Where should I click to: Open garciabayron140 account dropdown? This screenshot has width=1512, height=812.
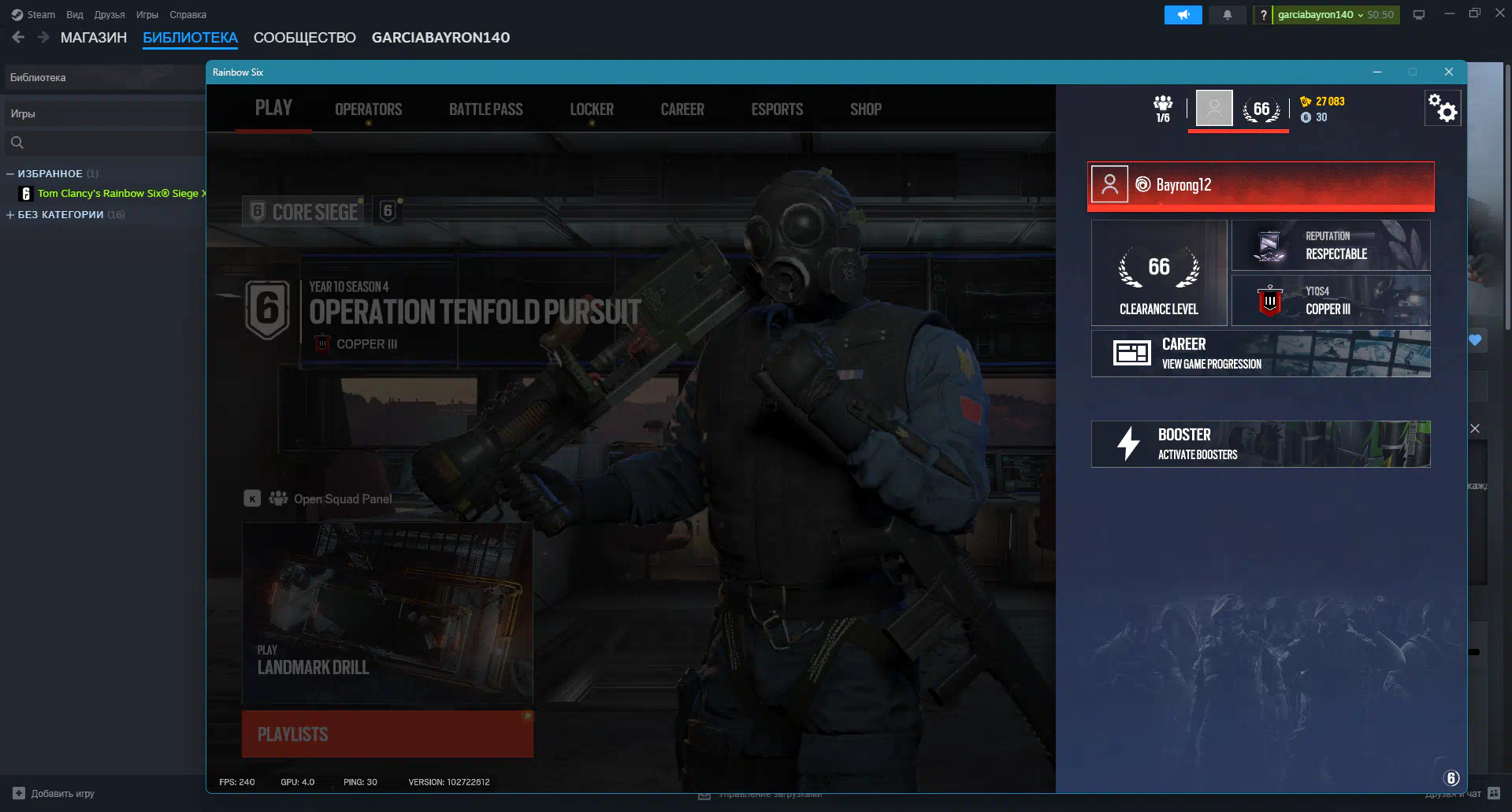1320,15
